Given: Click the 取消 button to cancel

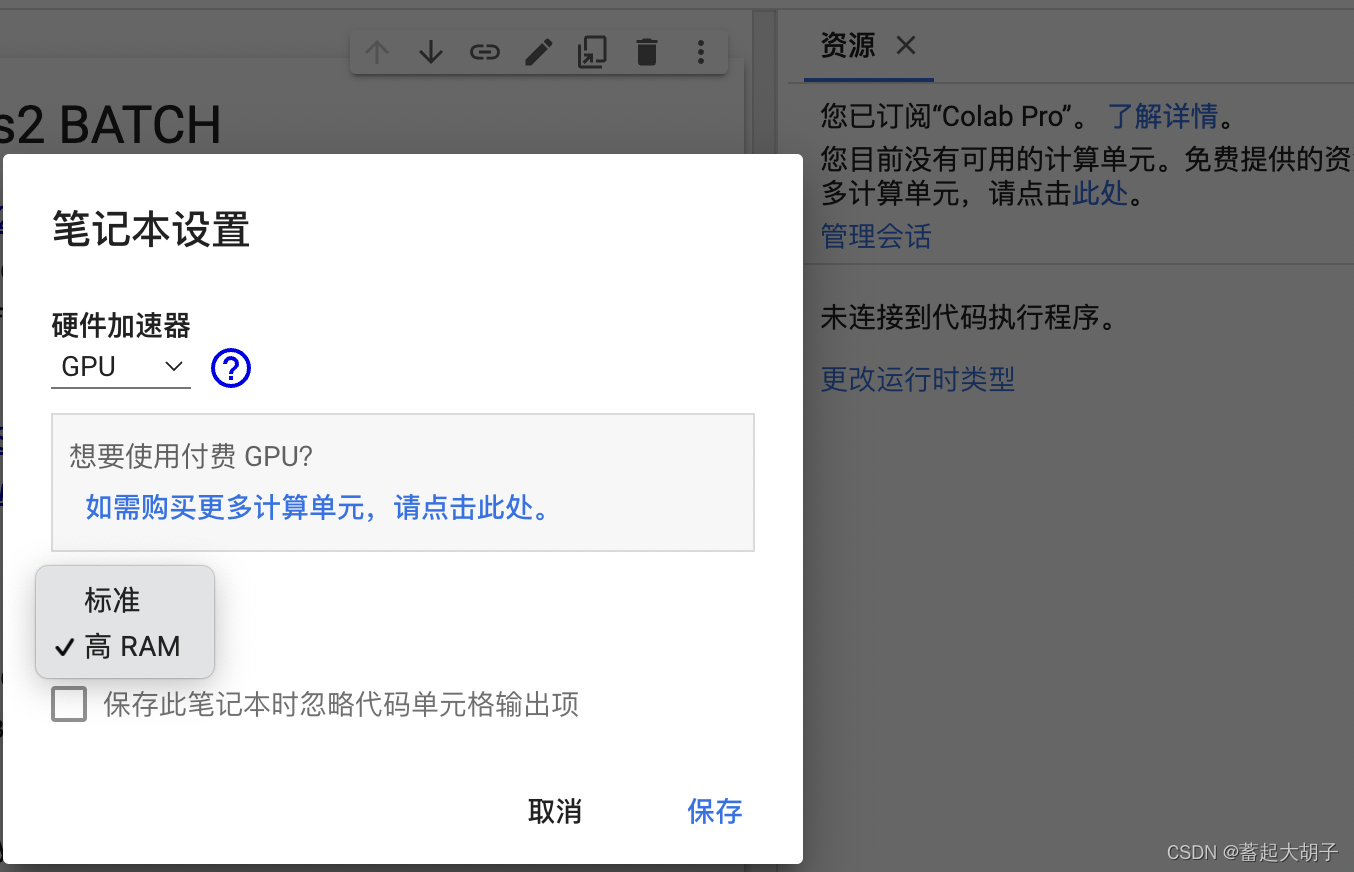Looking at the screenshot, I should (554, 811).
